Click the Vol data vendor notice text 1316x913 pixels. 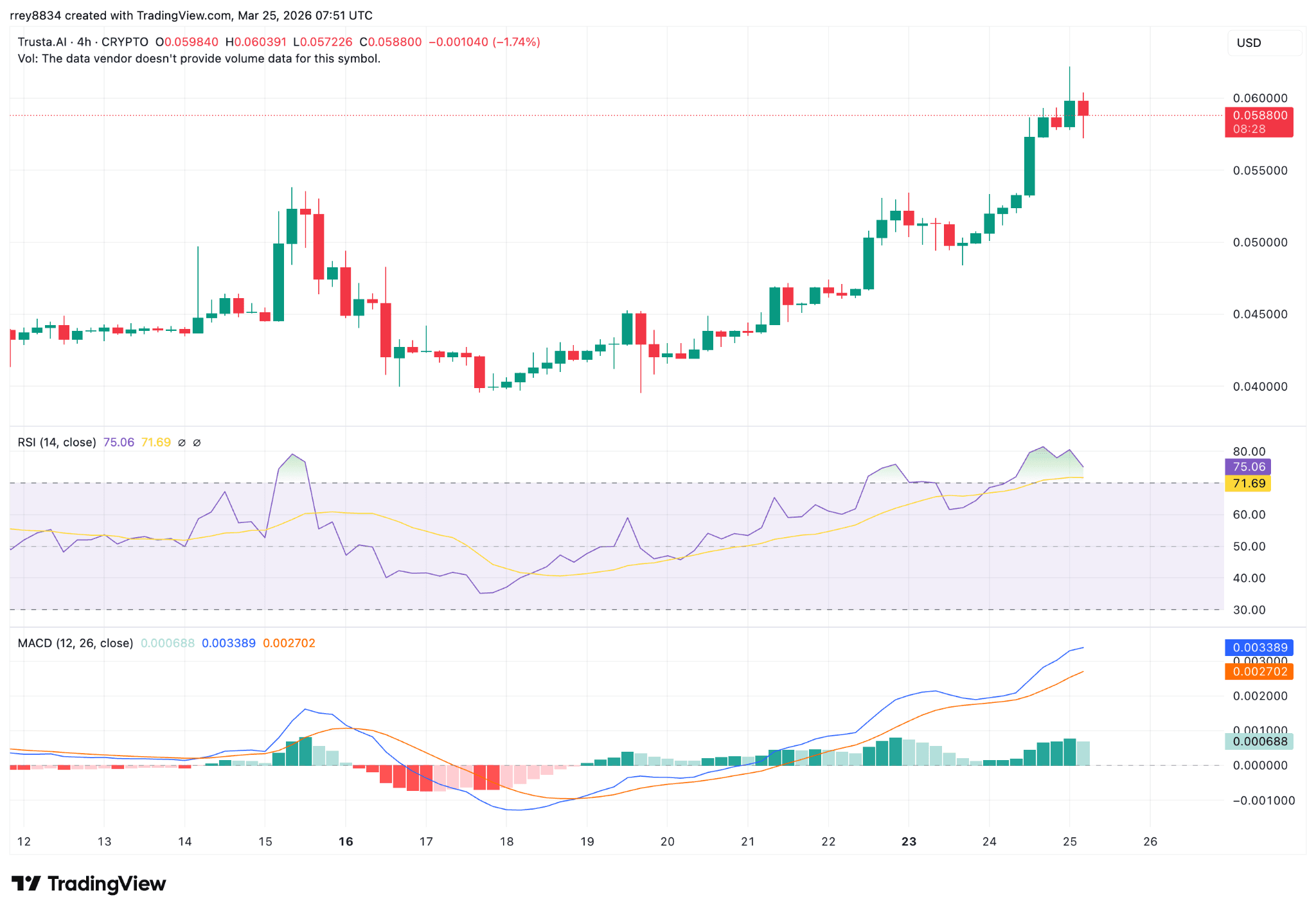199,58
